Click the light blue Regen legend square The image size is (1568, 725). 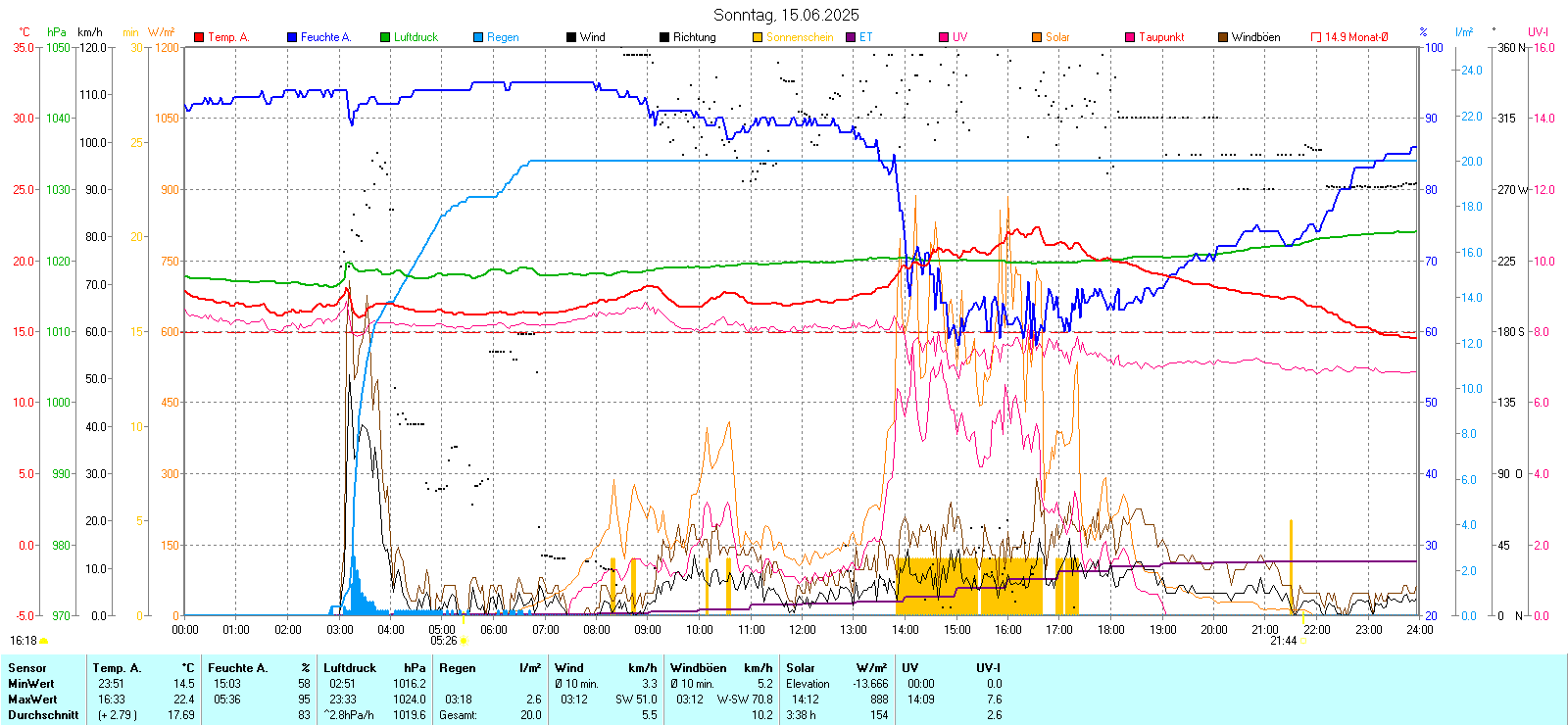(x=478, y=37)
